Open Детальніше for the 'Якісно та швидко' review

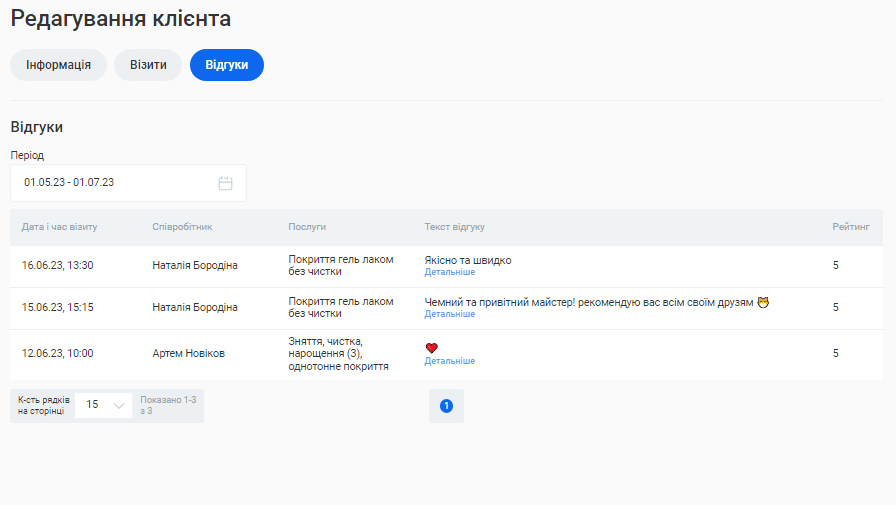click(x=449, y=272)
